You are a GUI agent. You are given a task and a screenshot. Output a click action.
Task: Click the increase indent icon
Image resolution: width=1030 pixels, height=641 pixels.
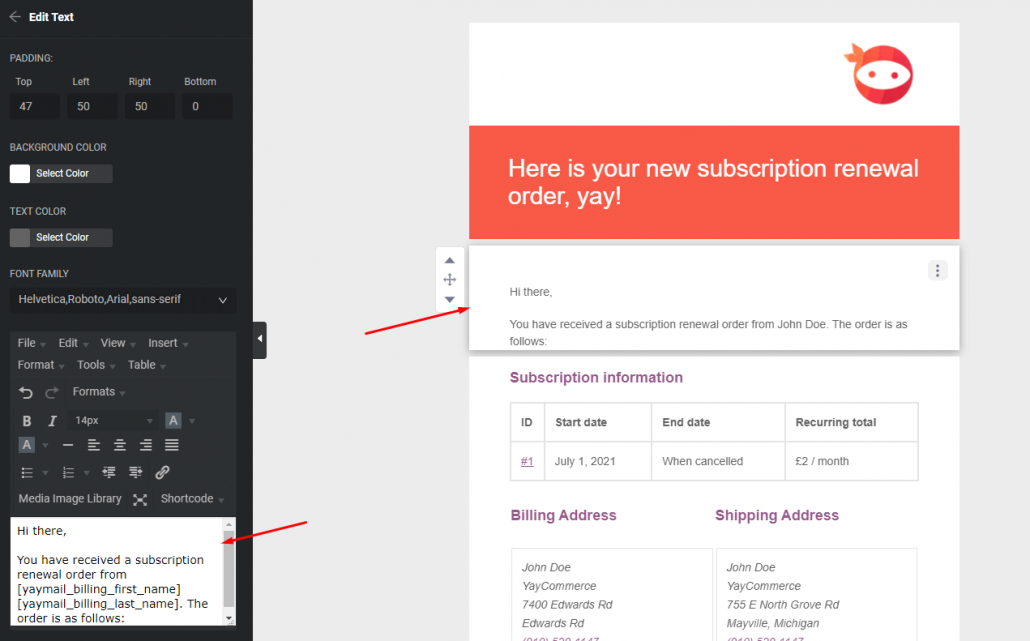[x=135, y=472]
